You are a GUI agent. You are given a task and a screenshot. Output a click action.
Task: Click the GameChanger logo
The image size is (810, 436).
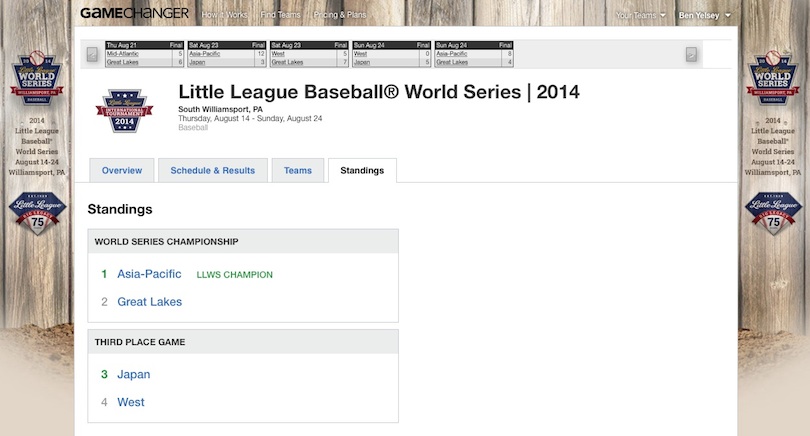coord(134,13)
